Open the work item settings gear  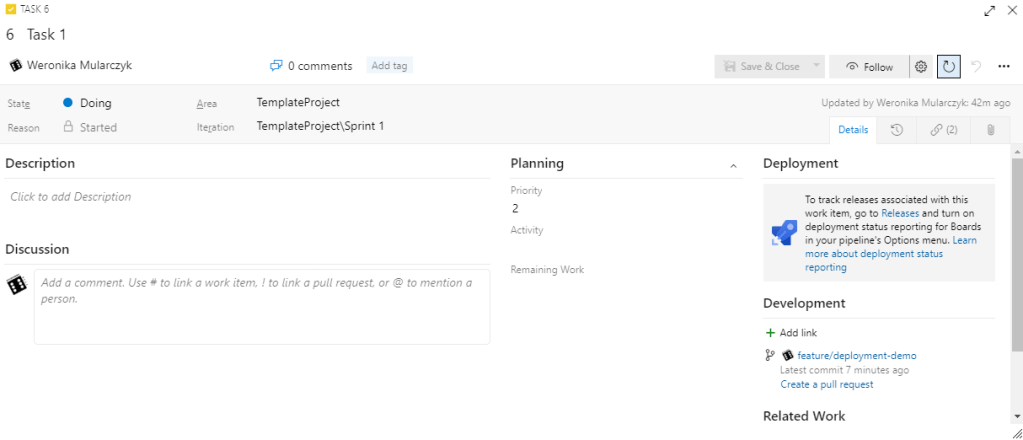pyautogui.click(x=921, y=67)
